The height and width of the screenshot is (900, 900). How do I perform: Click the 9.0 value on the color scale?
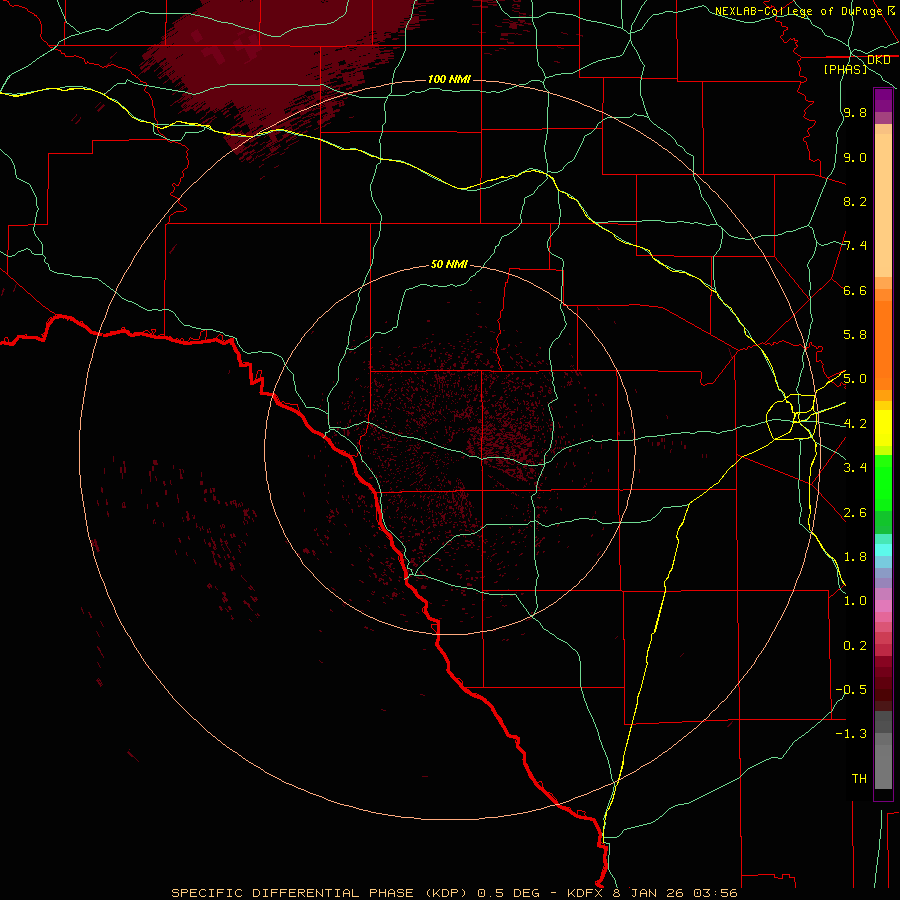(855, 158)
